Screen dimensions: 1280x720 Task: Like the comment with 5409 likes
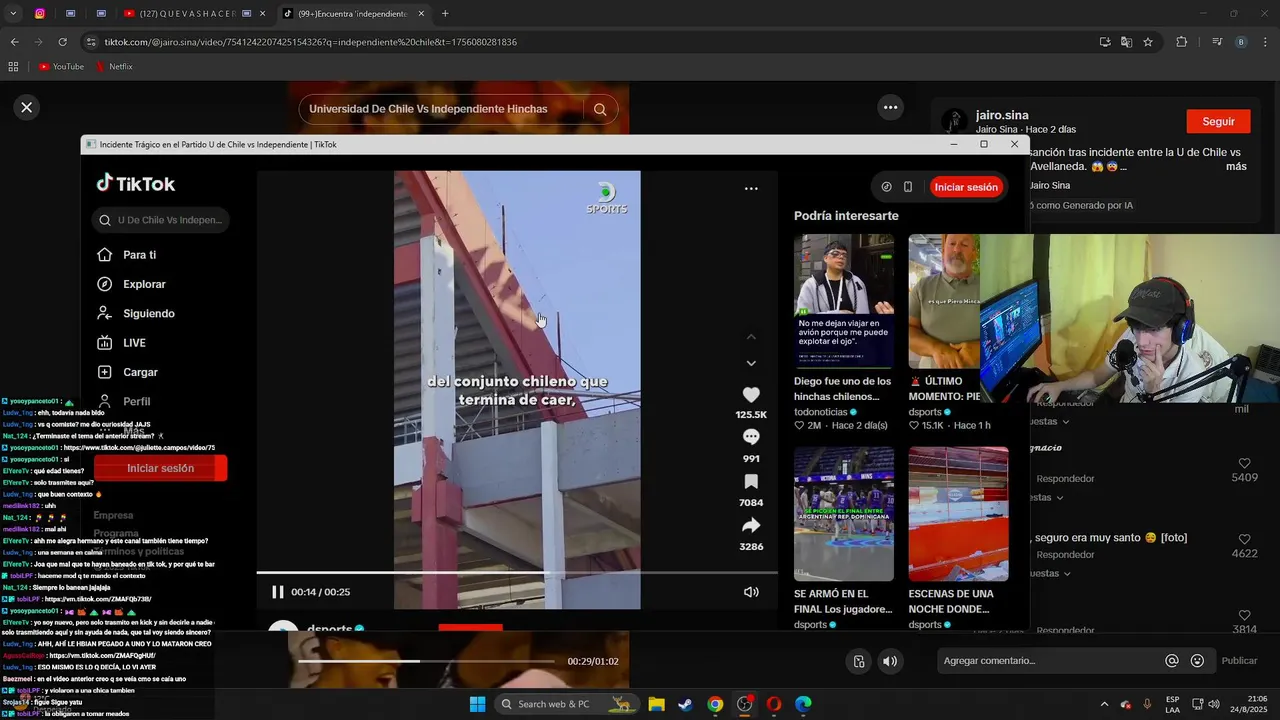[1244, 464]
